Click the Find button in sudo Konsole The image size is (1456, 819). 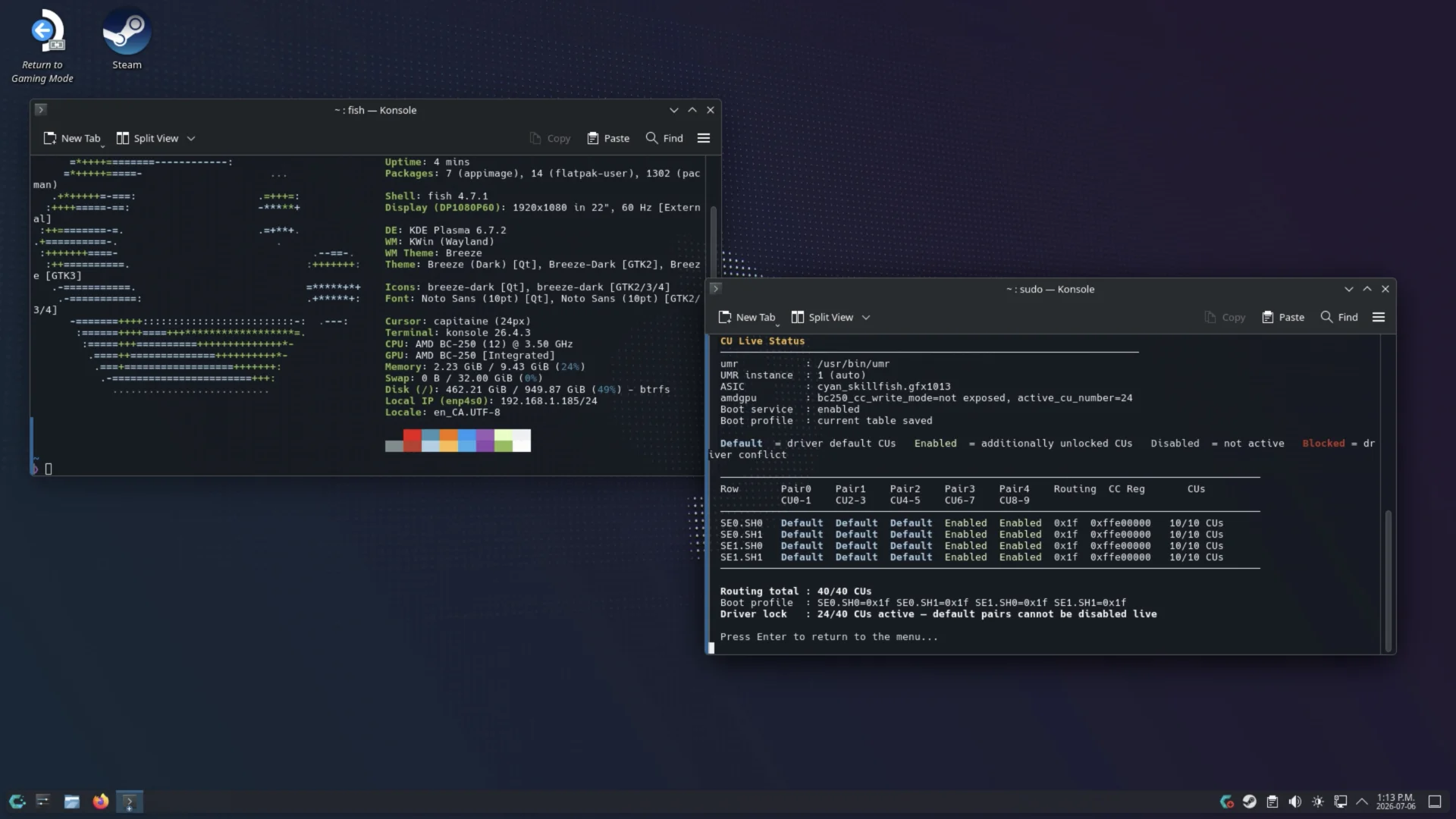coord(1339,317)
